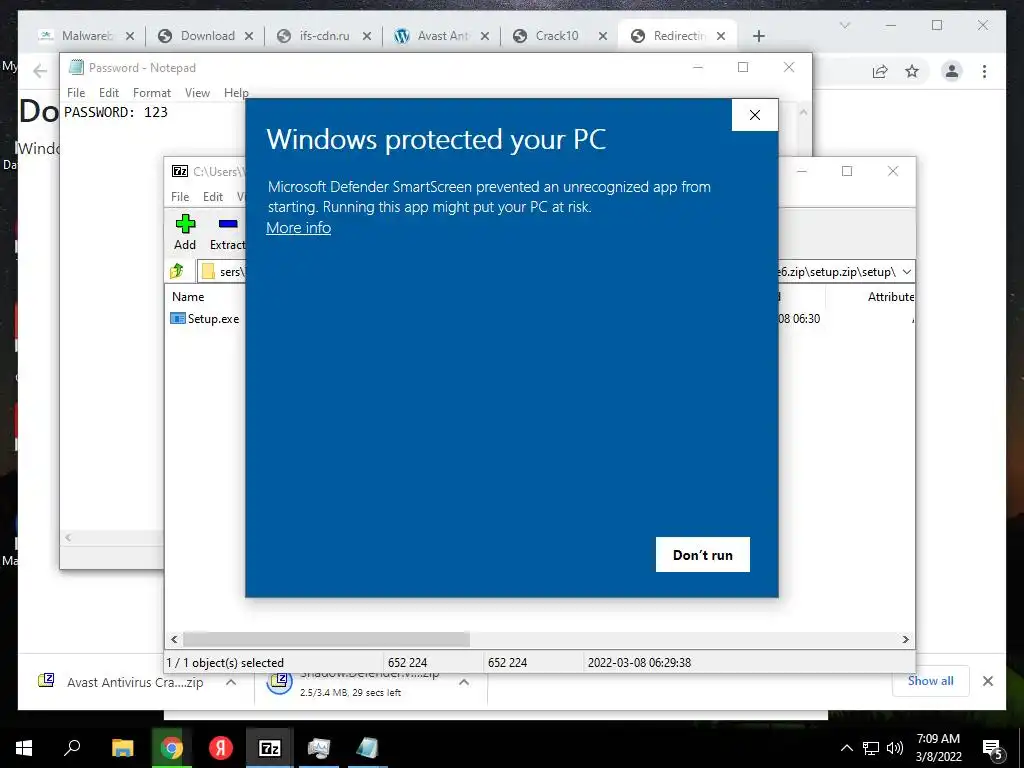Viewport: 1024px width, 768px height.
Task: Click Show all downloads button
Action: 931,681
